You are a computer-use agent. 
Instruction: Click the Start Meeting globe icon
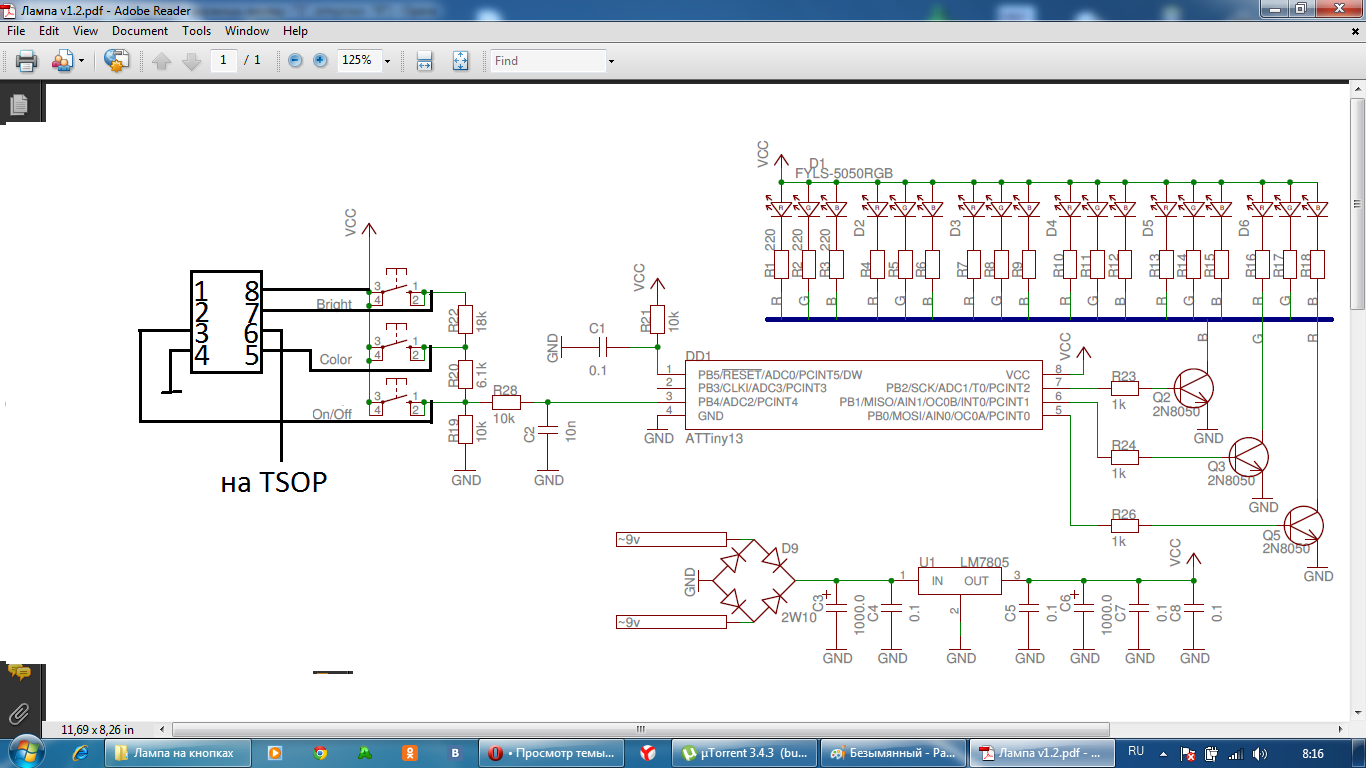point(117,61)
